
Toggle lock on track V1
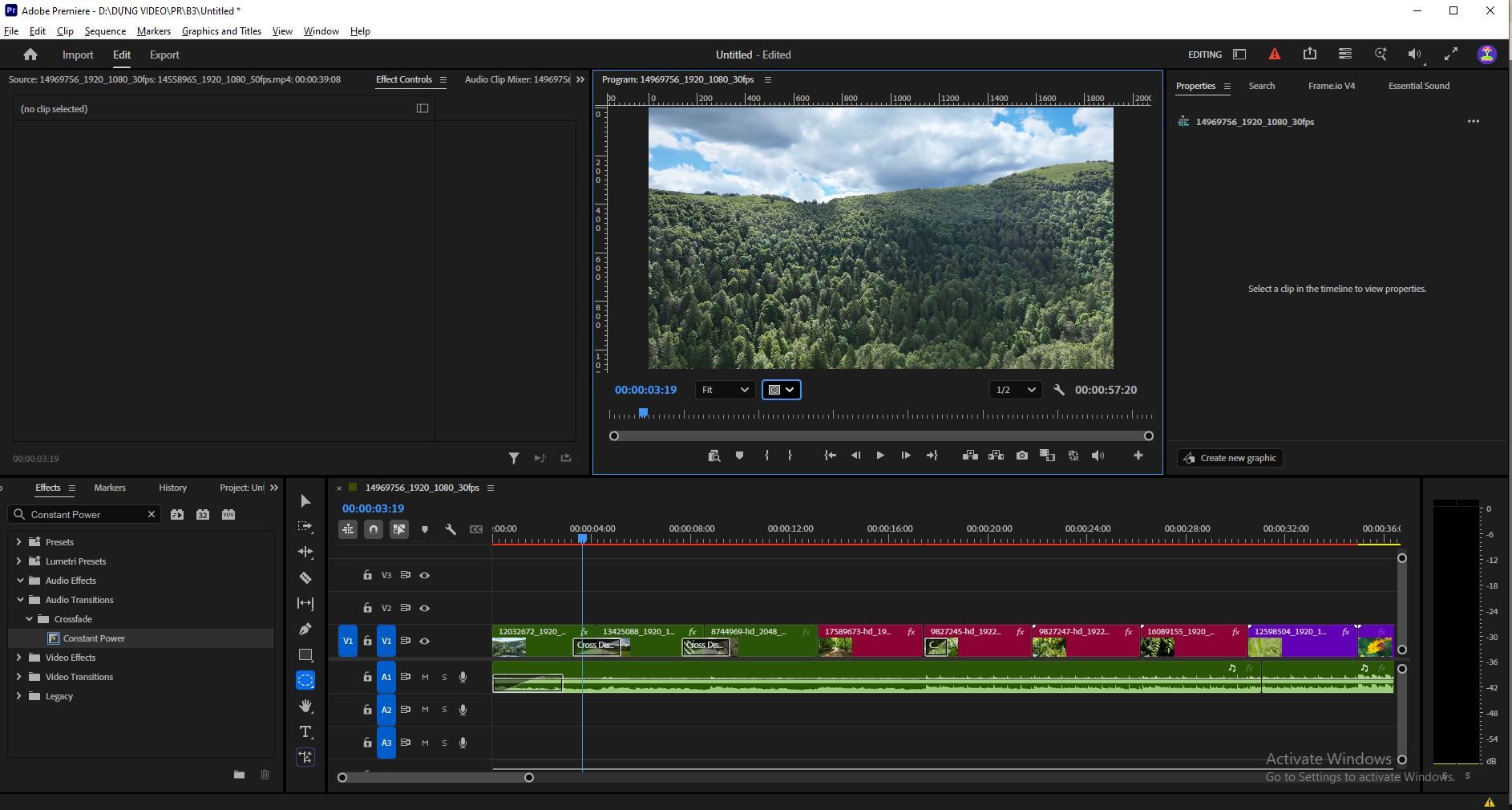point(367,641)
